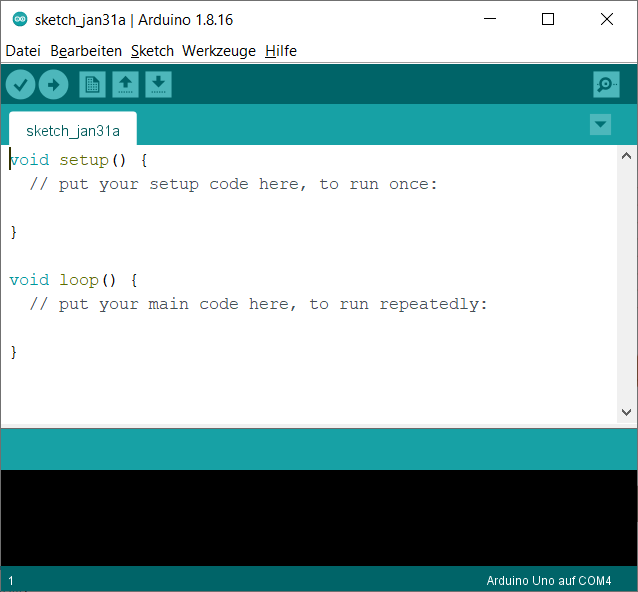Open the Serial Monitor magnifier icon
Screen dimensions: 638x592
pyautogui.click(x=606, y=85)
